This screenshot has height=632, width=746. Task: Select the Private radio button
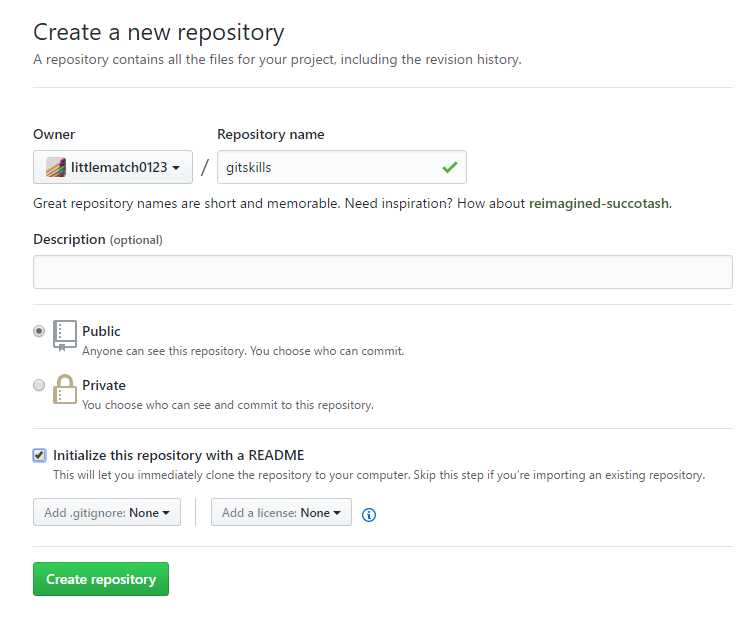coord(39,385)
